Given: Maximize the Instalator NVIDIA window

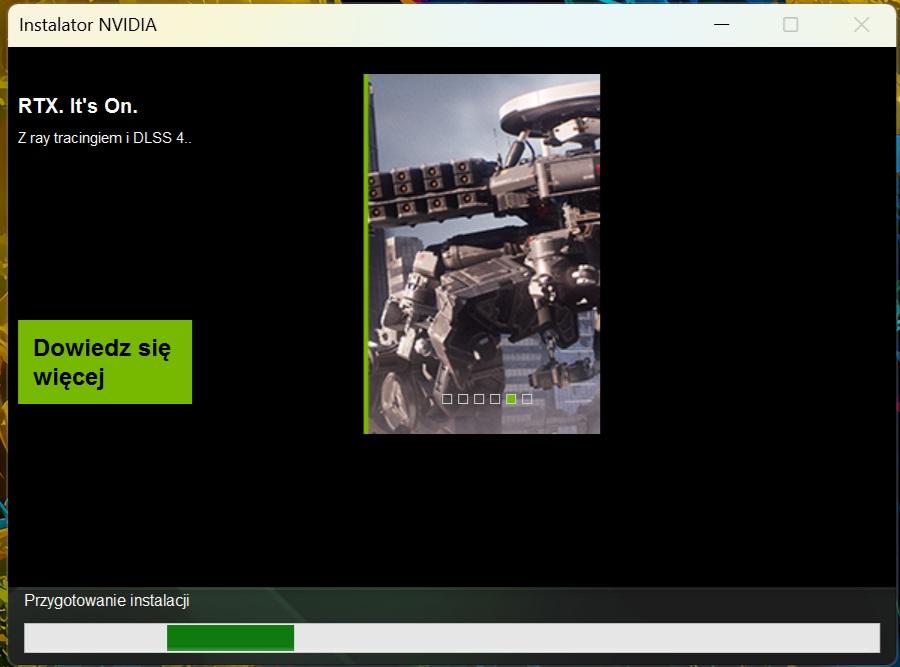Looking at the screenshot, I should coord(790,25).
